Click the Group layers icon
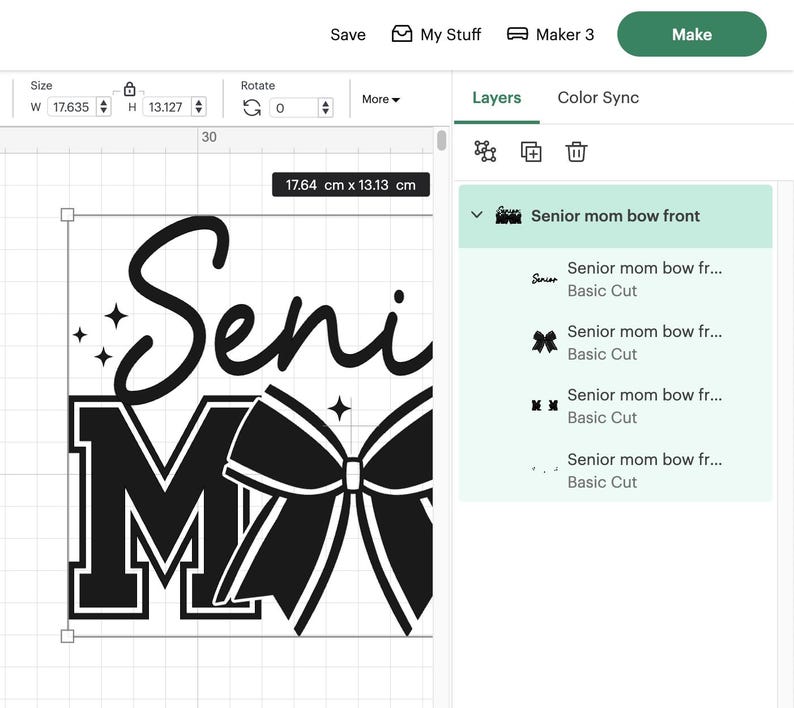794x708 pixels. 485,151
